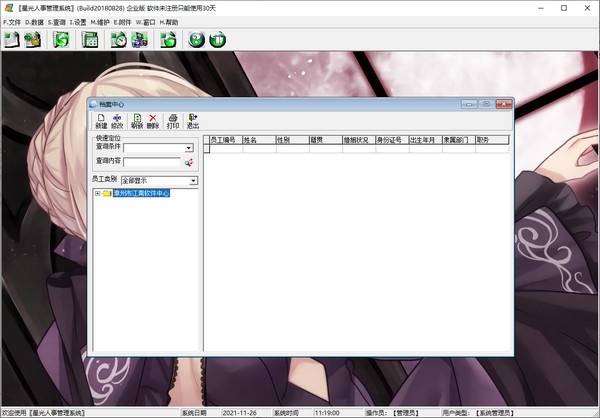Click the 删除 (Delete) red X icon
This screenshot has height=418, width=600.
point(152,121)
